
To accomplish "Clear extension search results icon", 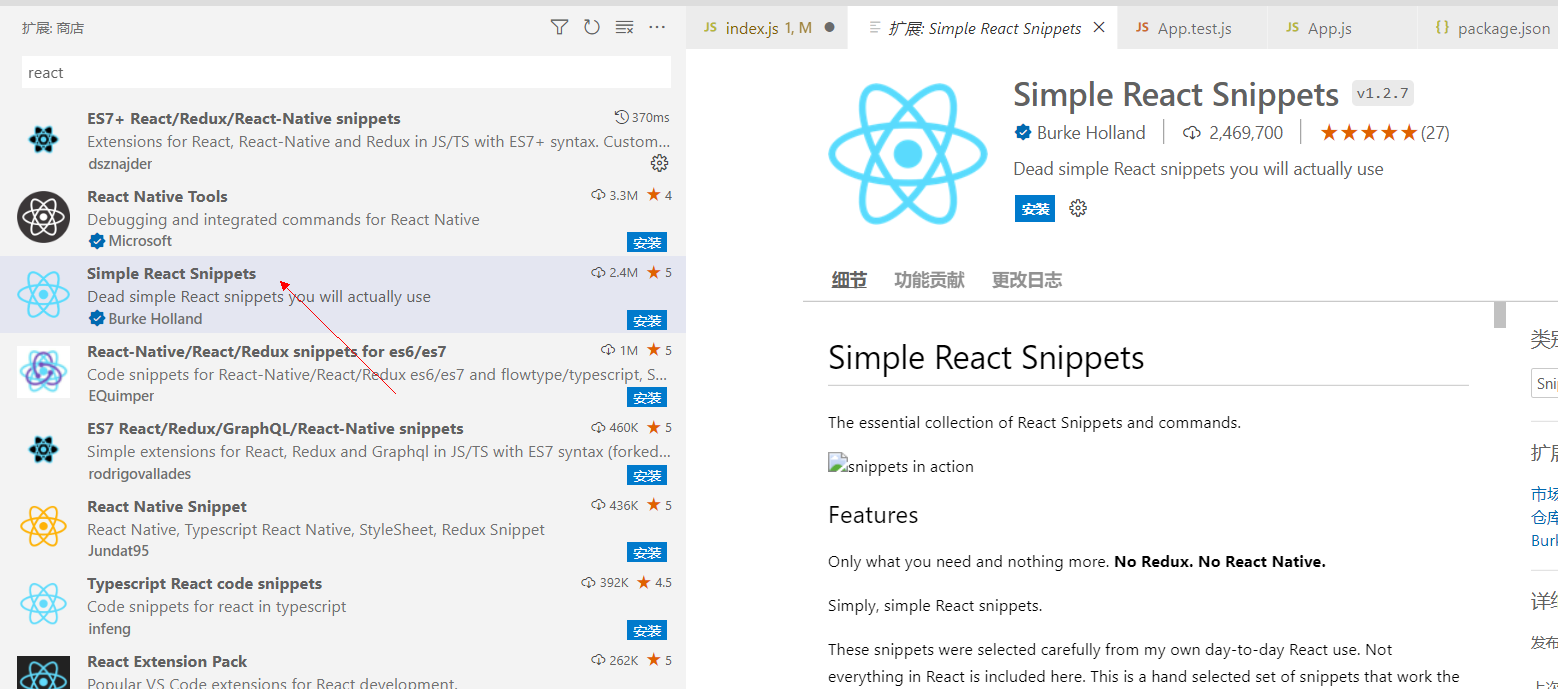I will [624, 27].
